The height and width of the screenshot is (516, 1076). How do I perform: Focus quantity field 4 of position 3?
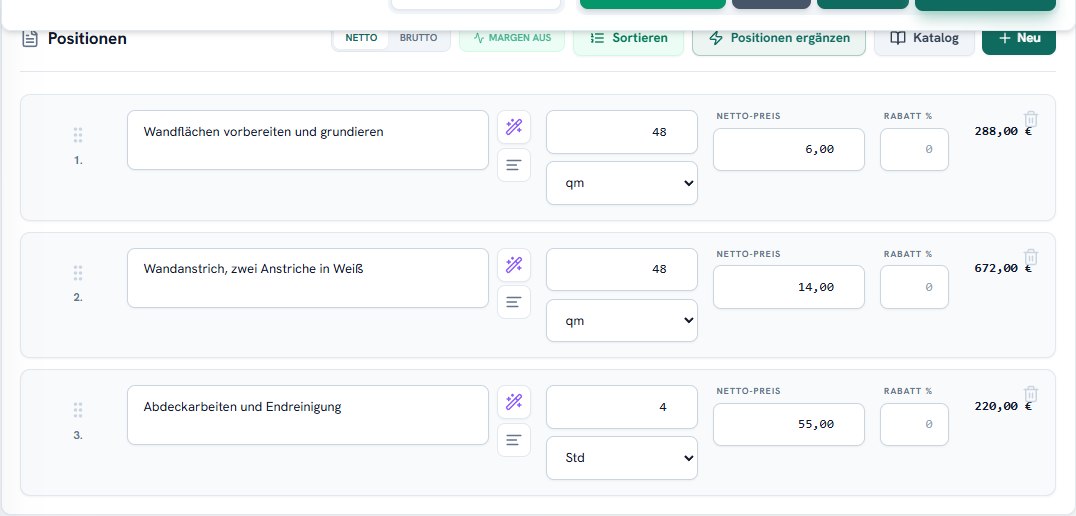click(x=622, y=407)
